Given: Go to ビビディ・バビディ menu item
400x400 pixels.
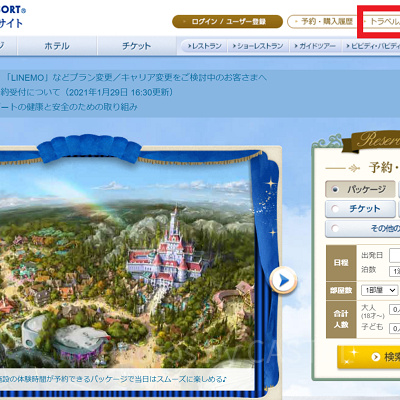Looking at the screenshot, I should pyautogui.click(x=372, y=46).
